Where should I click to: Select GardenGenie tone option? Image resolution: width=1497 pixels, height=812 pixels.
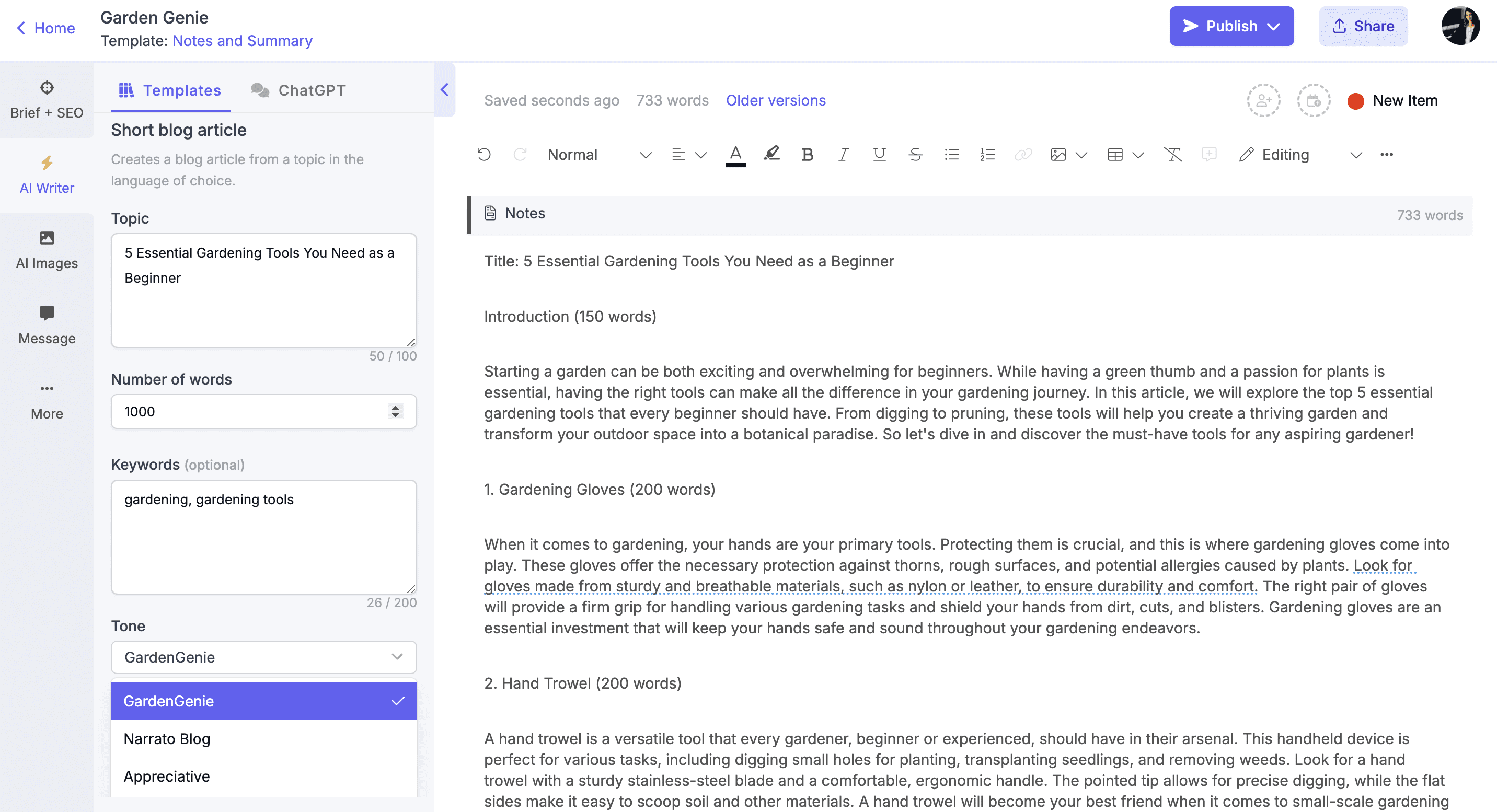click(264, 701)
